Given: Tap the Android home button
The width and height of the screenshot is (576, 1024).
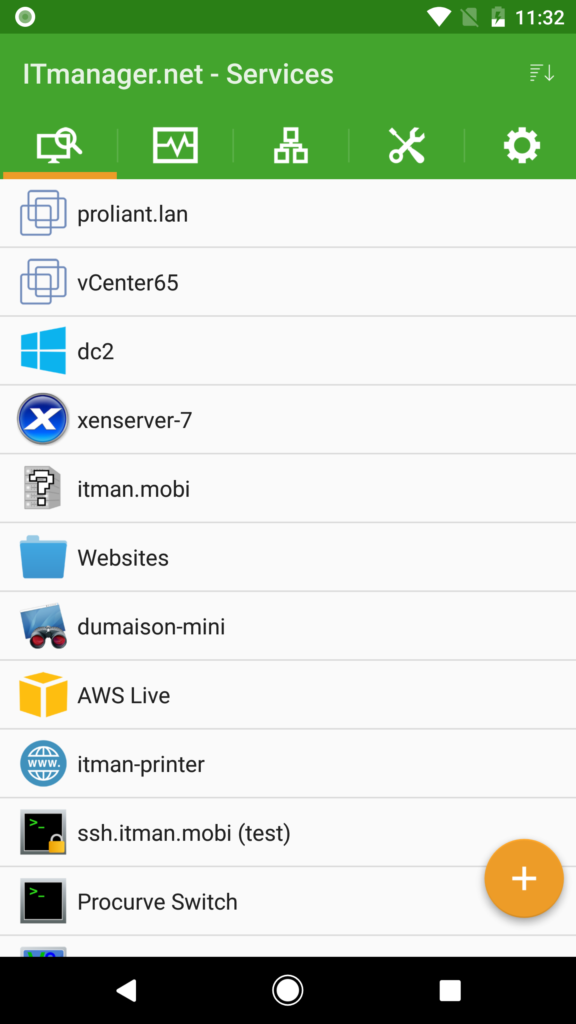Looking at the screenshot, I should pyautogui.click(x=287, y=989).
